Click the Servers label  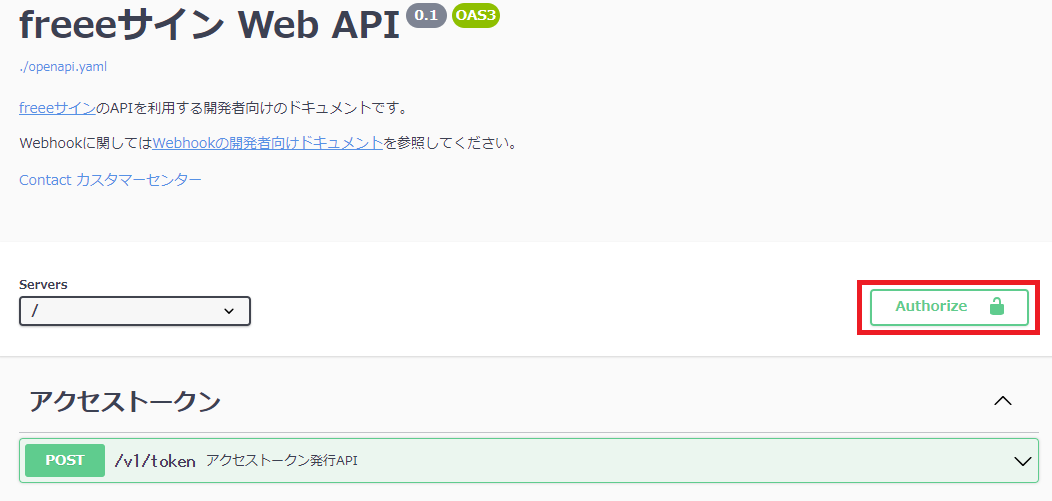[44, 284]
